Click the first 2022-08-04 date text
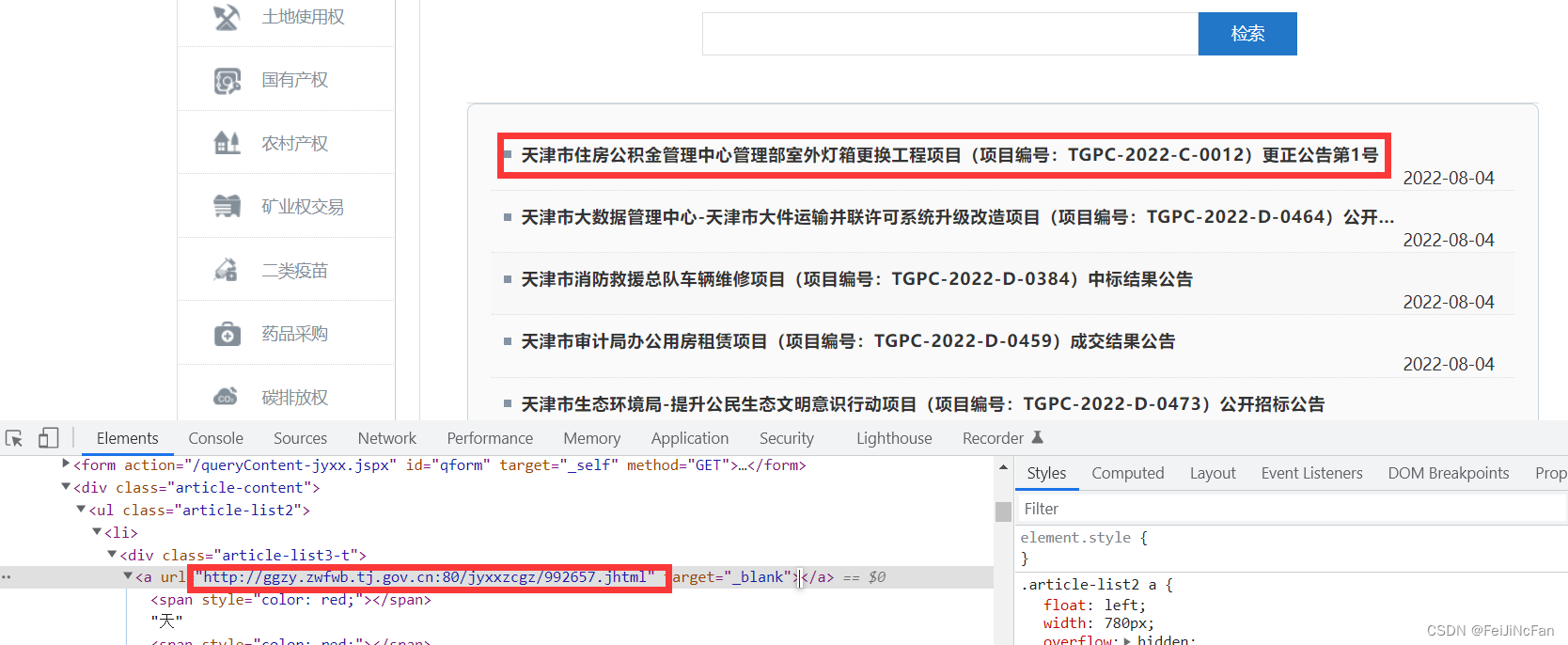 (1449, 178)
